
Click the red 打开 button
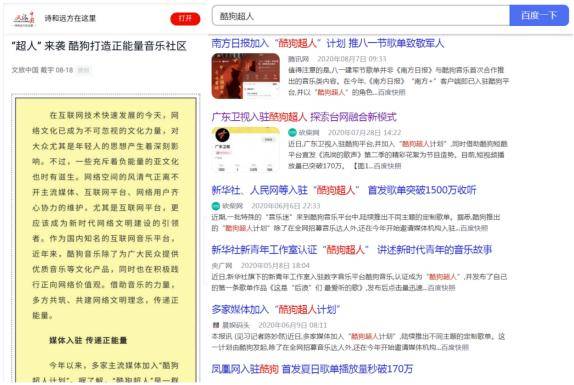pos(185,18)
